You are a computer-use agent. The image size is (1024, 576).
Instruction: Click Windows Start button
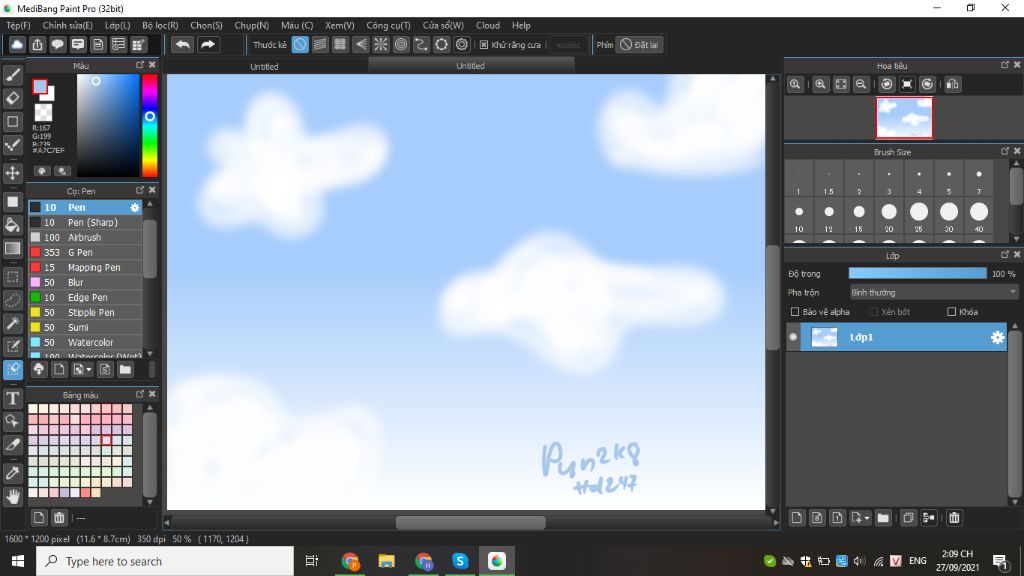point(18,561)
